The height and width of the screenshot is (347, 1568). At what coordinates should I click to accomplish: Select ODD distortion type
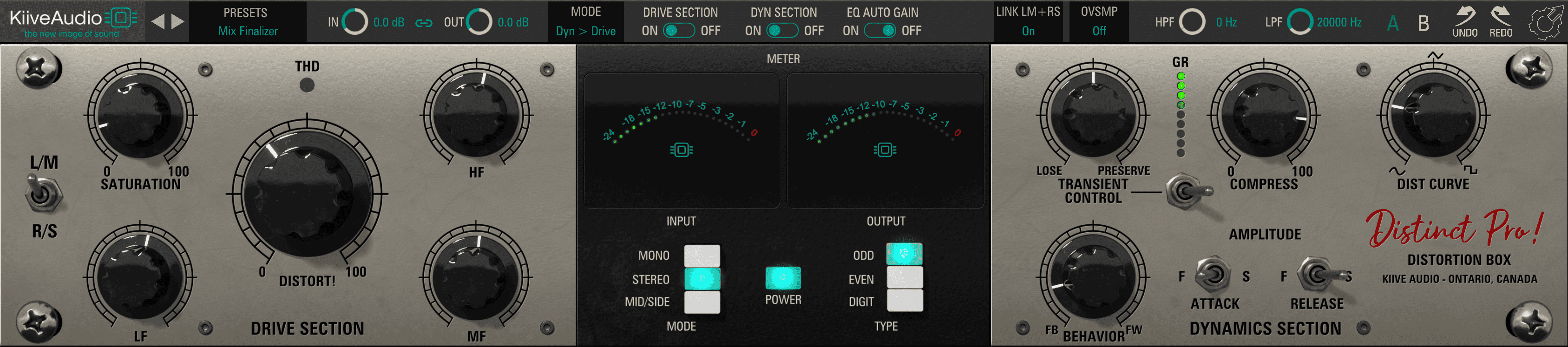[905, 254]
